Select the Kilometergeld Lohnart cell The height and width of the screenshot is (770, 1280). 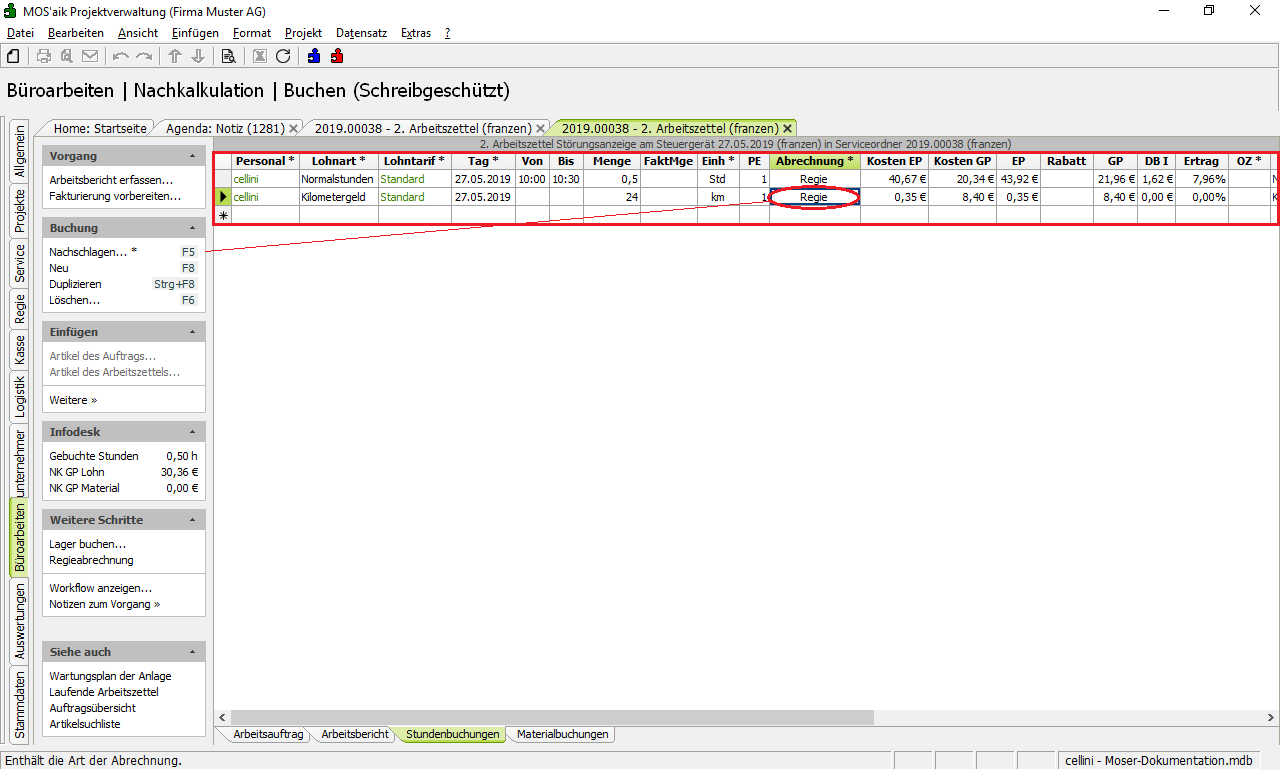pos(338,197)
